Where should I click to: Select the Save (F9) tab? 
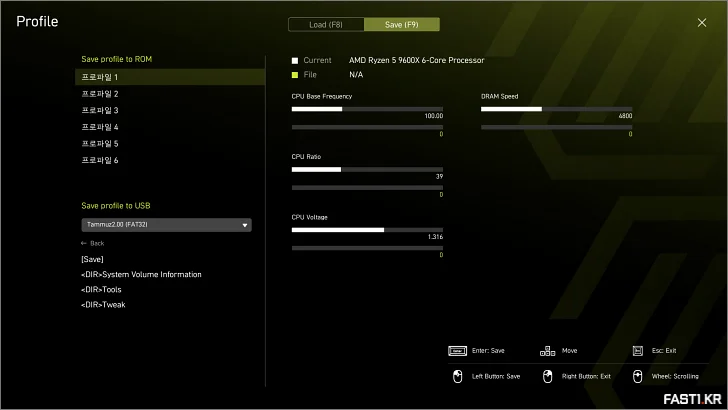point(402,25)
